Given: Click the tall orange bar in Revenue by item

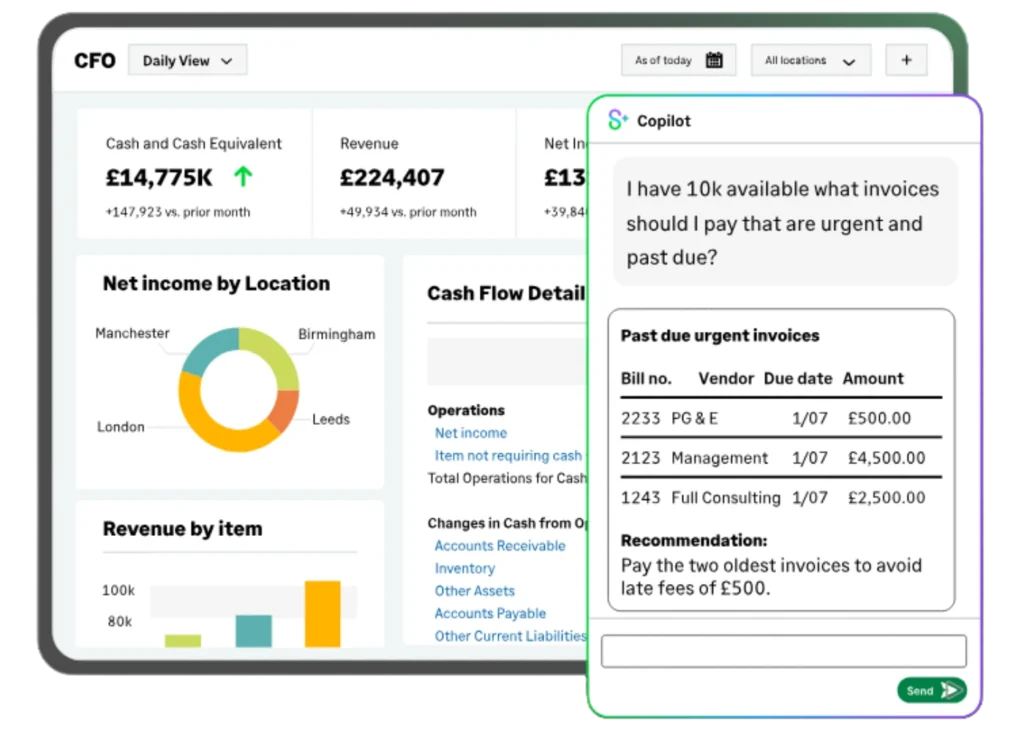Looking at the screenshot, I should (323, 614).
